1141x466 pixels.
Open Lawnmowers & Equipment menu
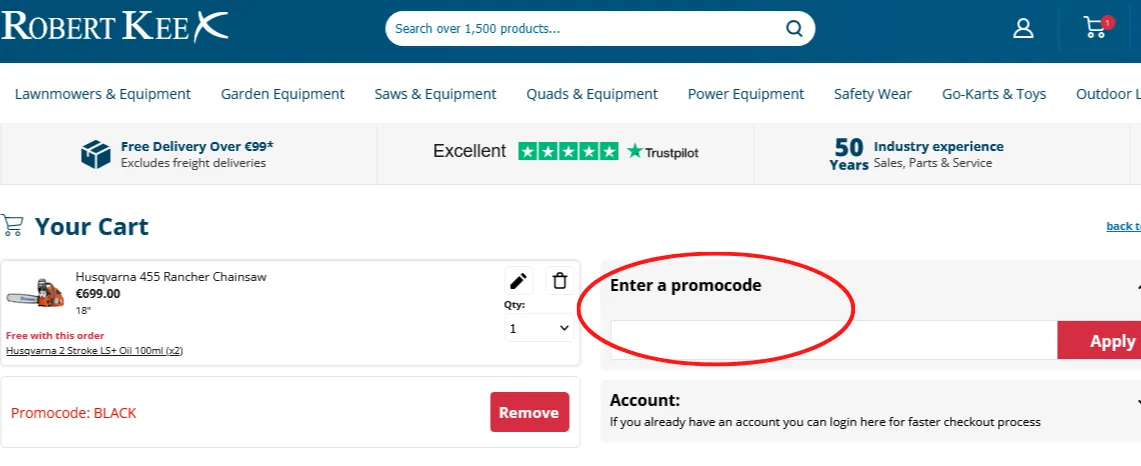coord(103,94)
